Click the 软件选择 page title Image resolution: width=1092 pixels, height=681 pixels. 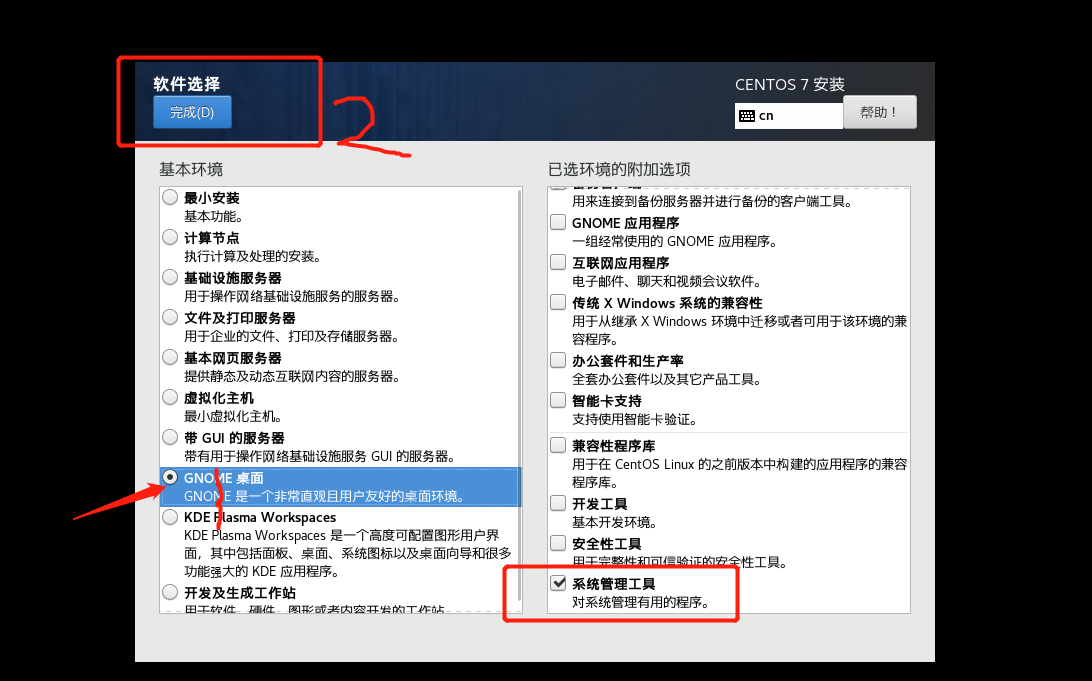[187, 84]
